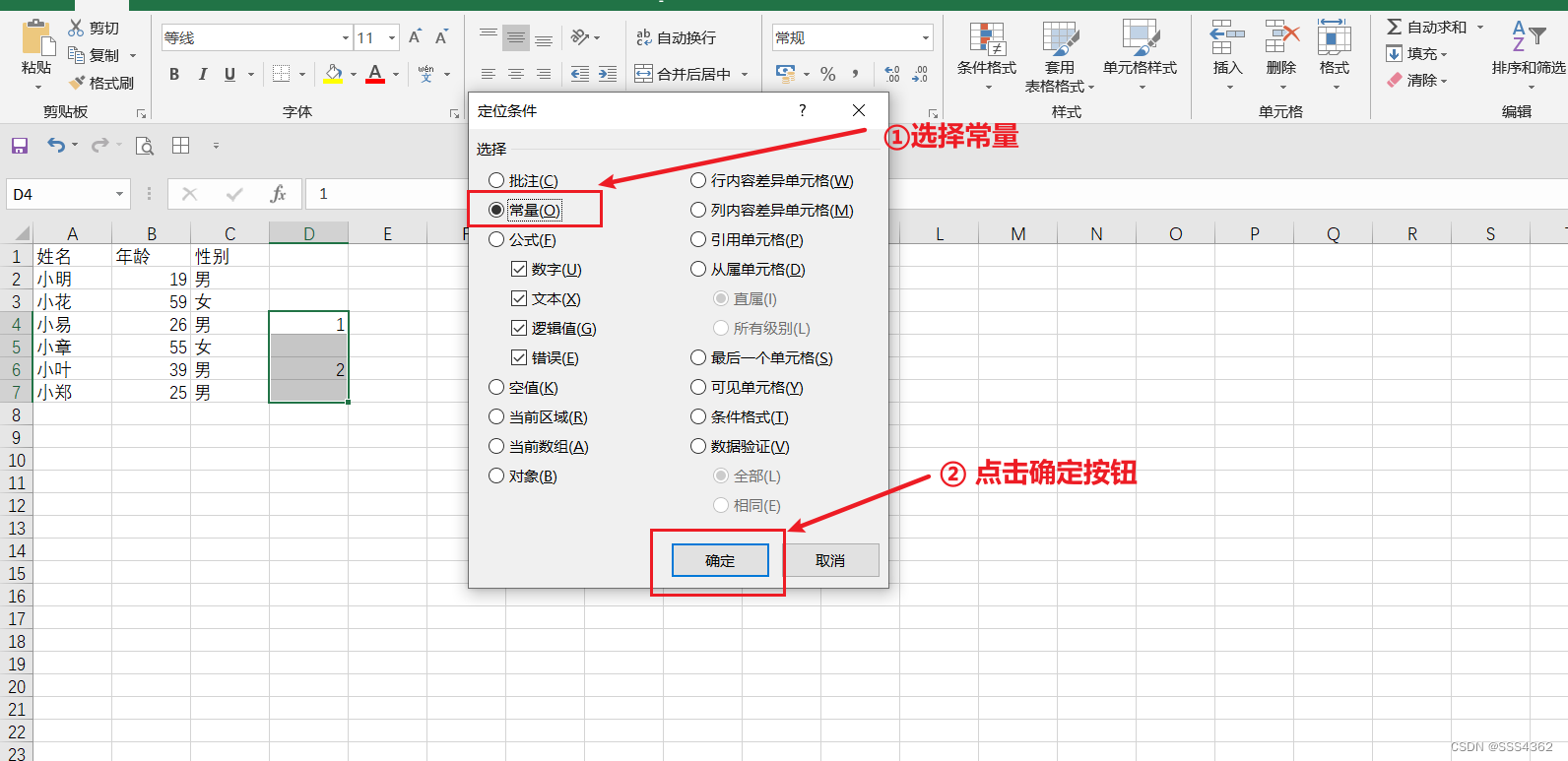Click the 自动换行 wrap text button
The image size is (1568, 761).
(676, 37)
